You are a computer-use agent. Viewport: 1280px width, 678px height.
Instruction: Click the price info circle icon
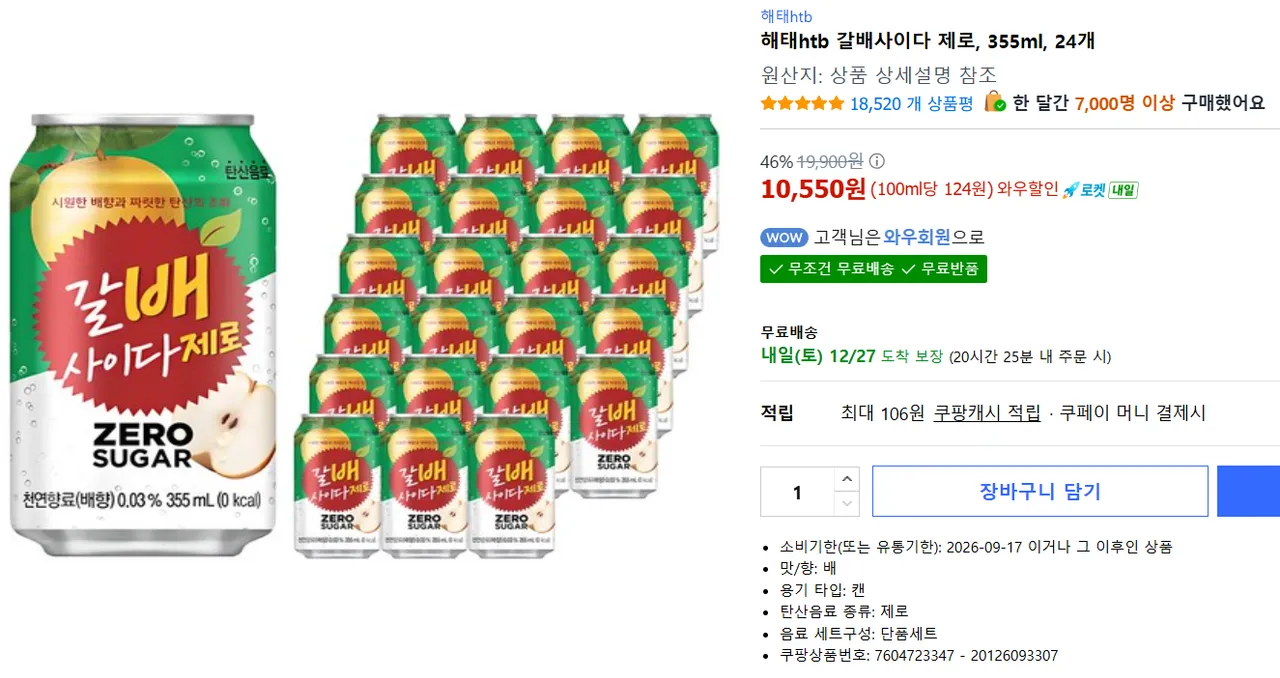coord(877,162)
